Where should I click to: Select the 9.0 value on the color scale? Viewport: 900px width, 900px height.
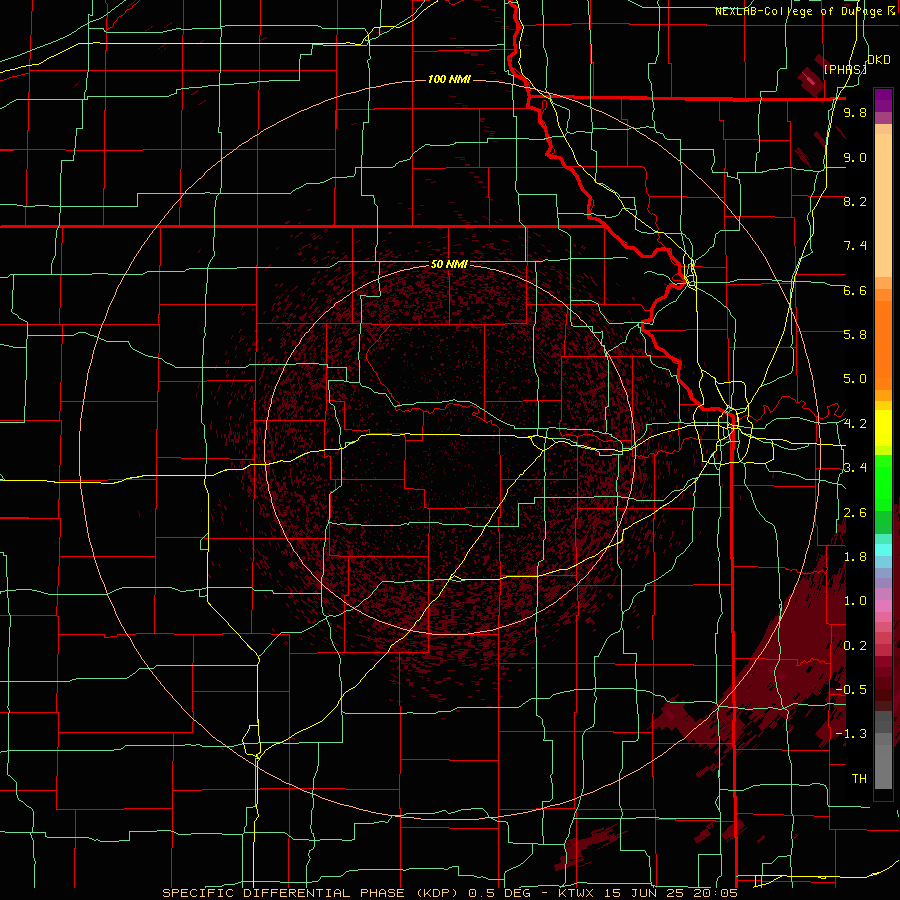click(855, 158)
